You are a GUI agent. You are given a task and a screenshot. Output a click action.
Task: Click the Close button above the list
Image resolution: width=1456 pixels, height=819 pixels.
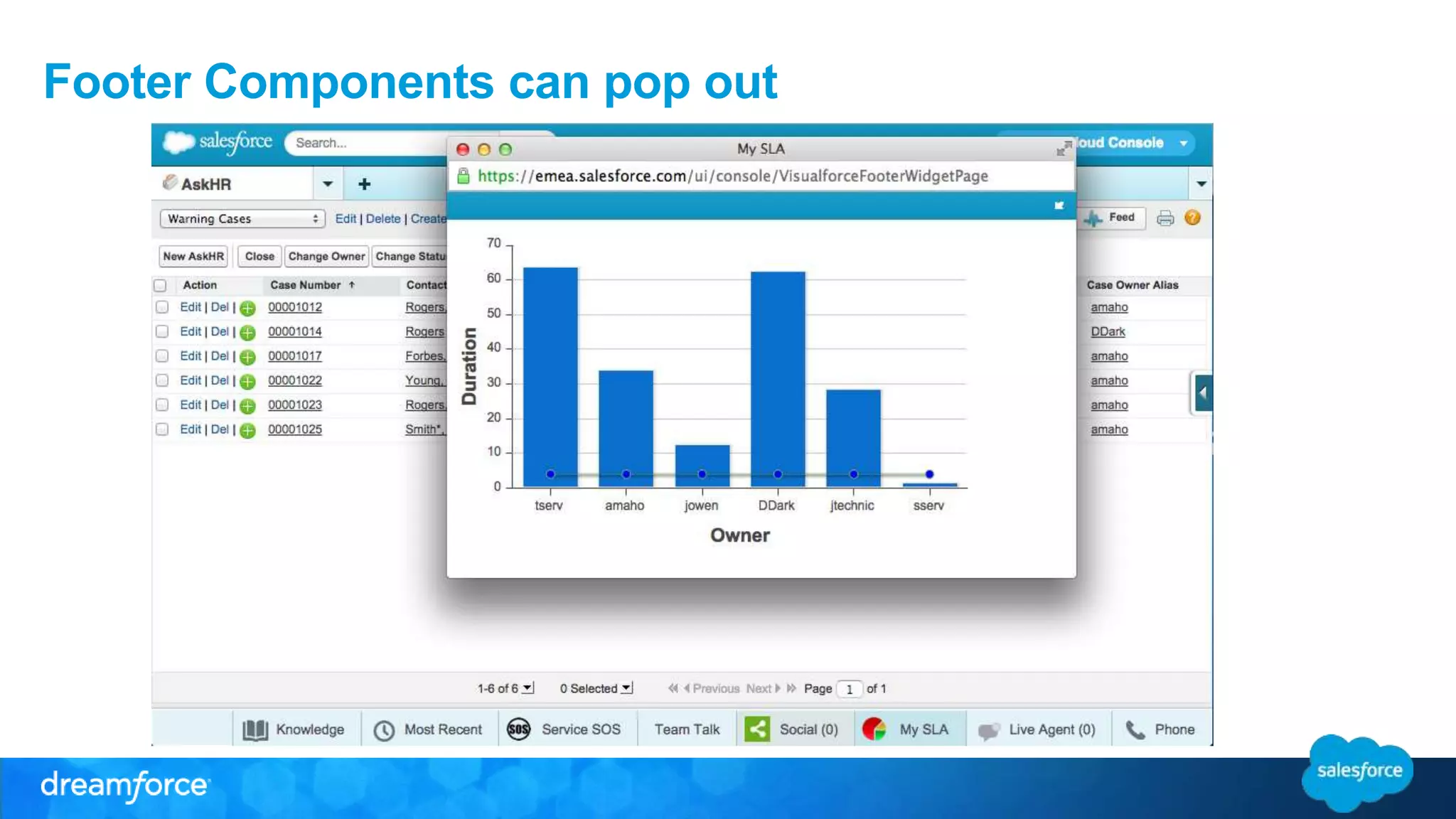point(259,257)
